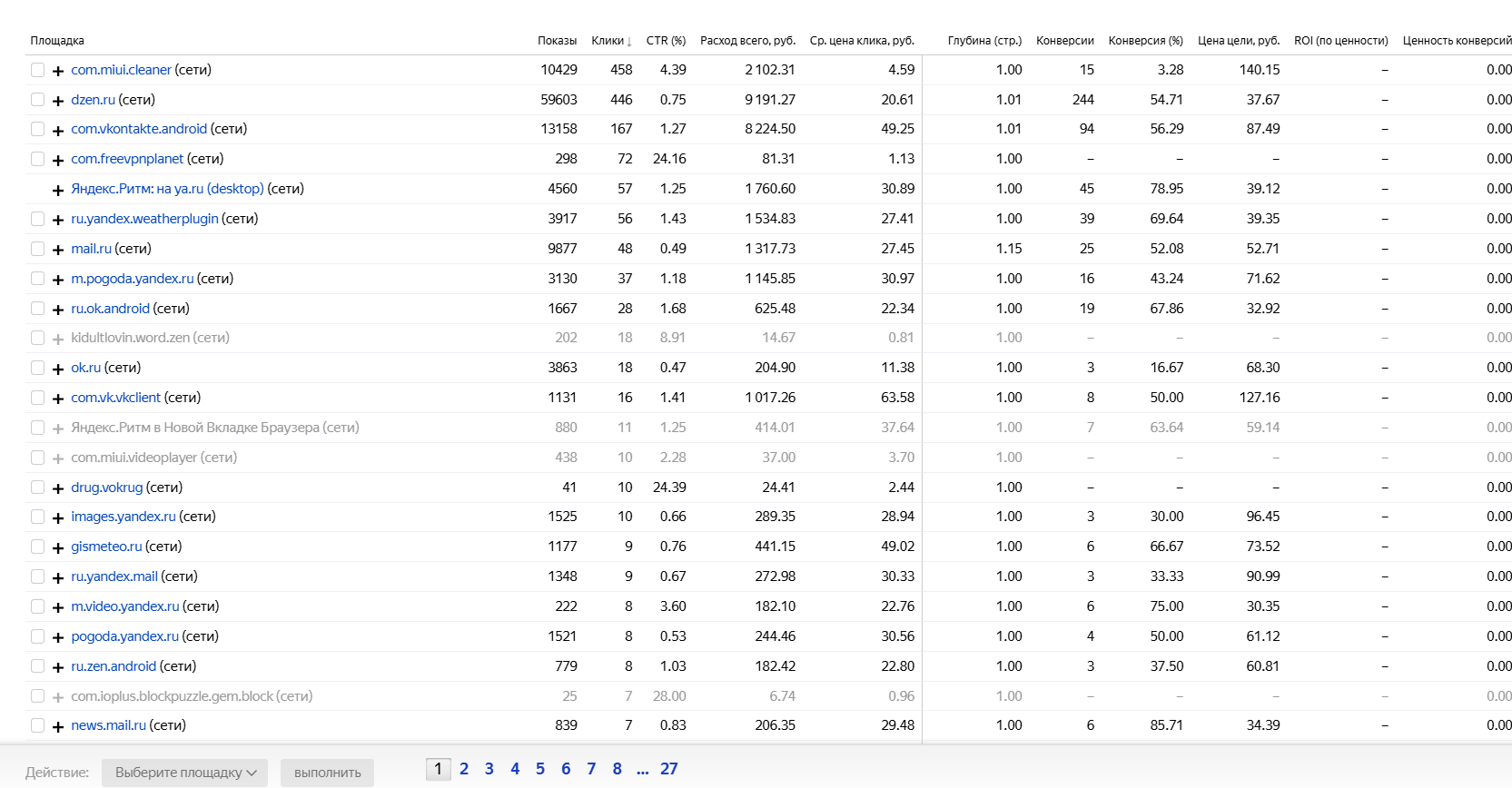1512x788 pixels.
Task: Click the pagination ellipsis link
Action: click(643, 770)
